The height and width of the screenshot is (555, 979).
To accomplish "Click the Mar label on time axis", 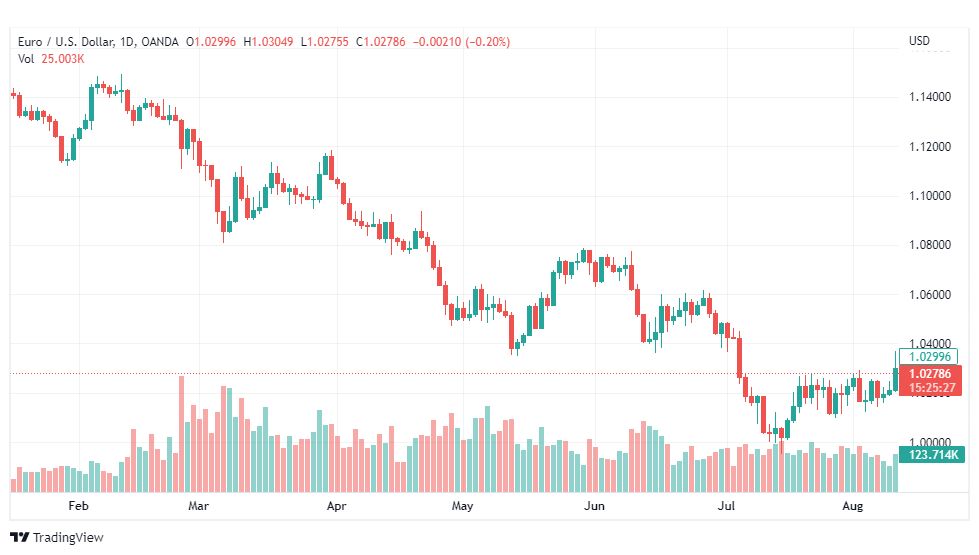I will pos(199,506).
